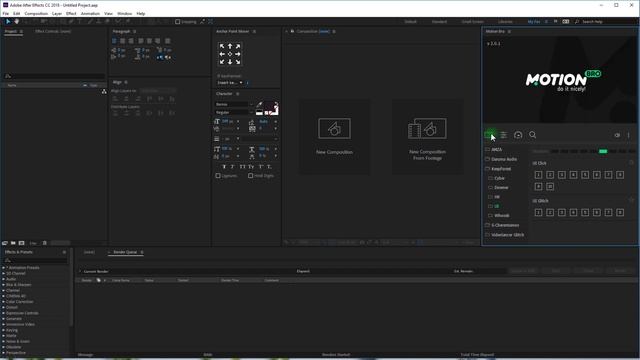This screenshot has width=640, height=360.
Task: Favorite the UI Glitch group star
Action: click(631, 200)
